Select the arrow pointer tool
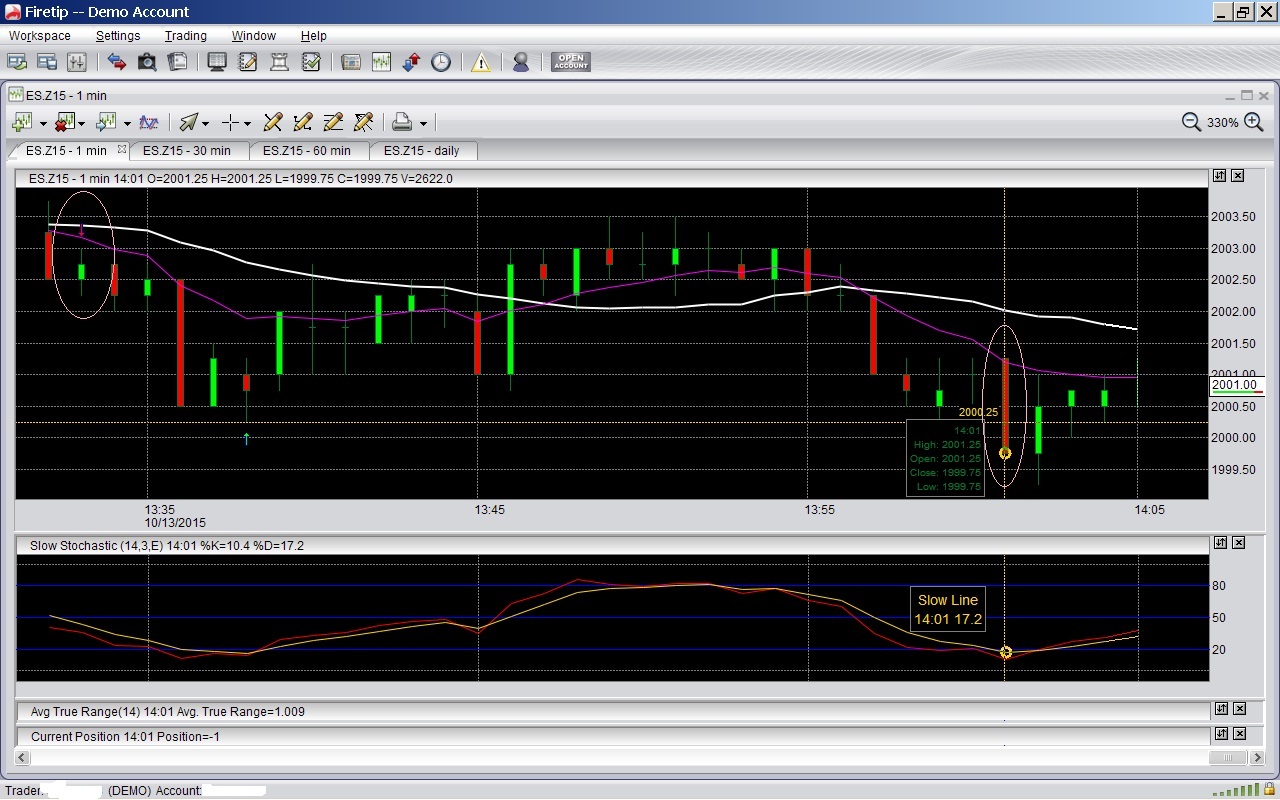 coord(188,122)
